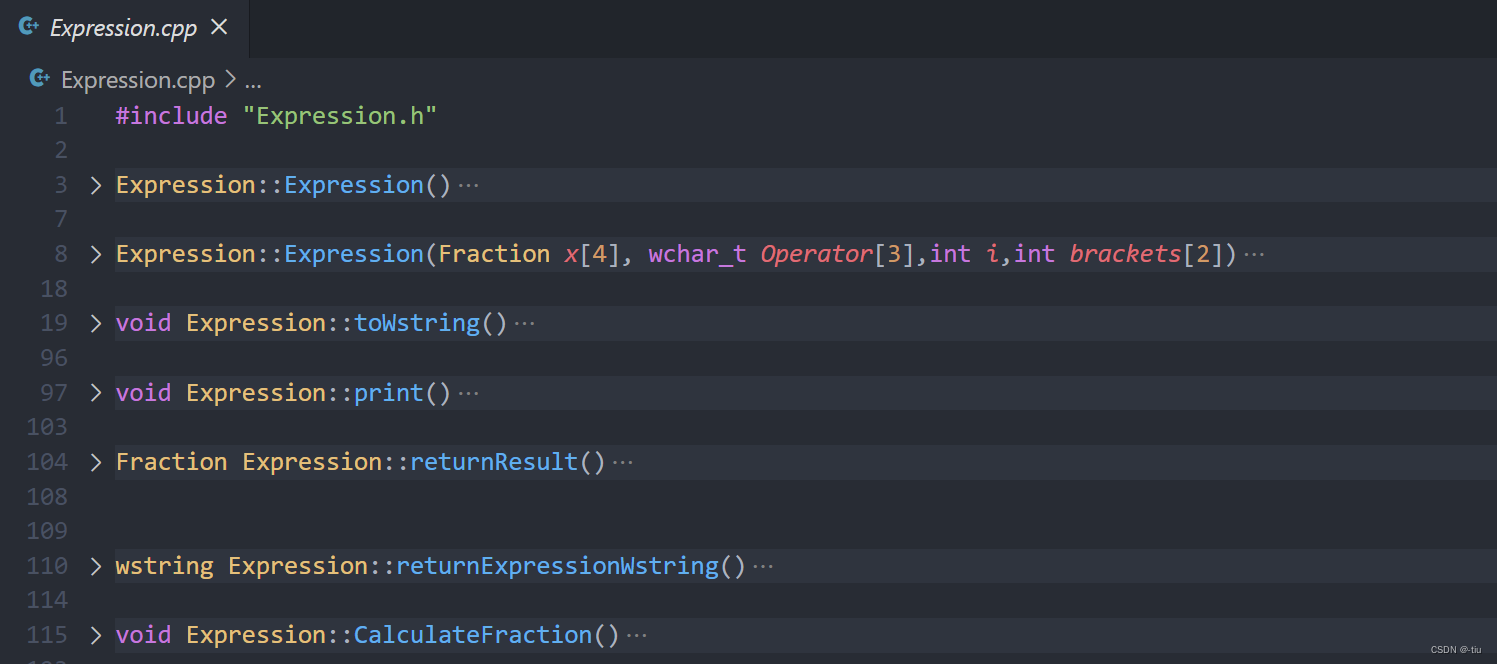Click void keyword on line 97
The image size is (1497, 664).
144,393
